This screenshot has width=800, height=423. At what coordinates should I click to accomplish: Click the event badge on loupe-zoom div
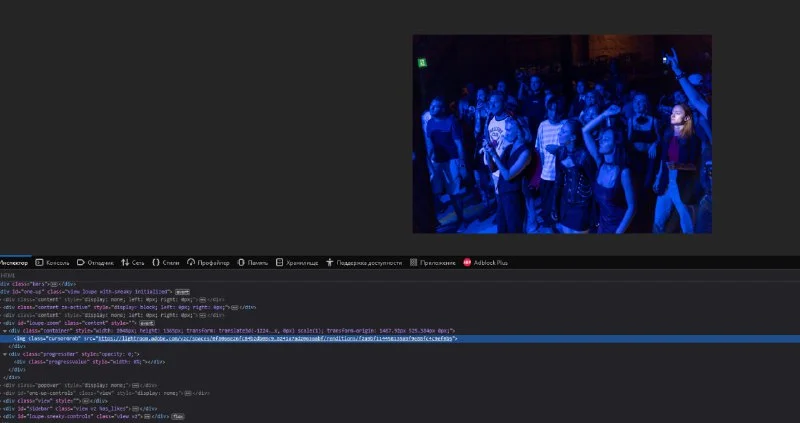click(x=145, y=323)
